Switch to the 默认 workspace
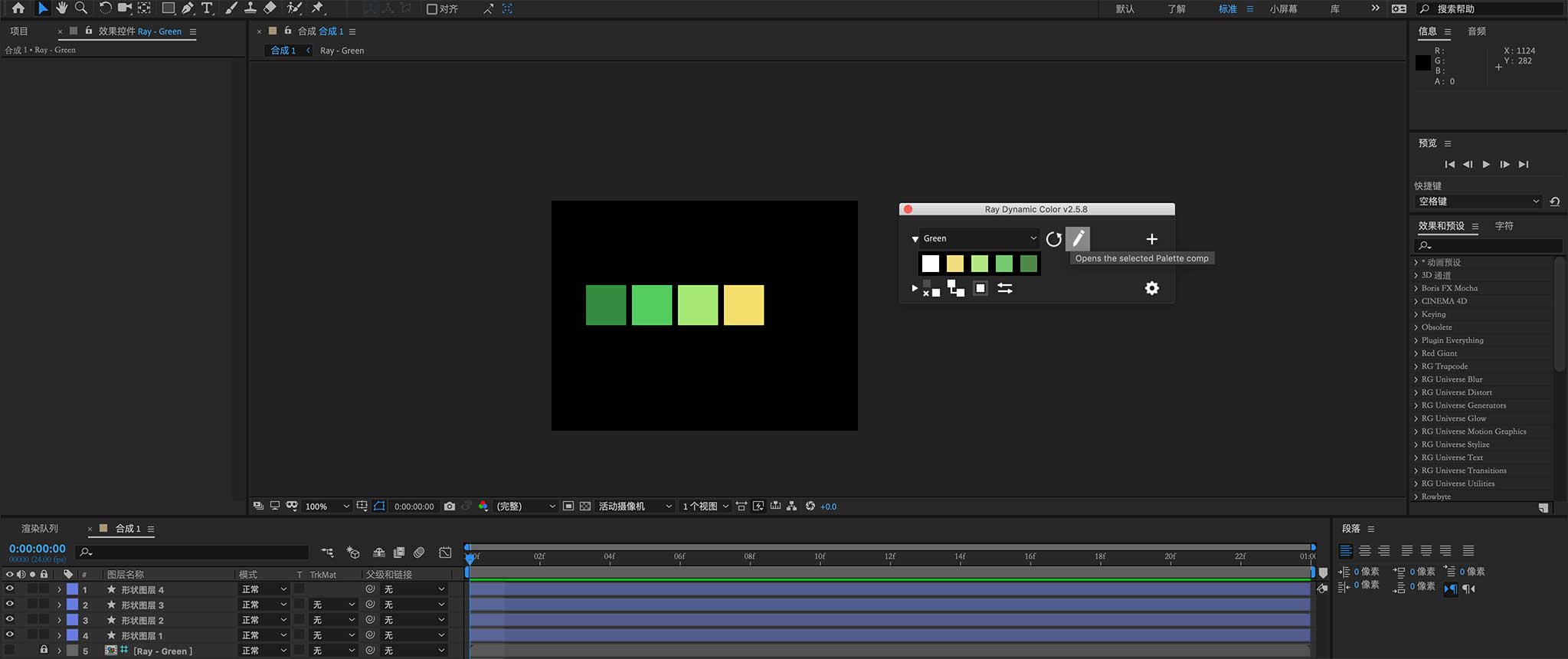1568x659 pixels. (1124, 9)
